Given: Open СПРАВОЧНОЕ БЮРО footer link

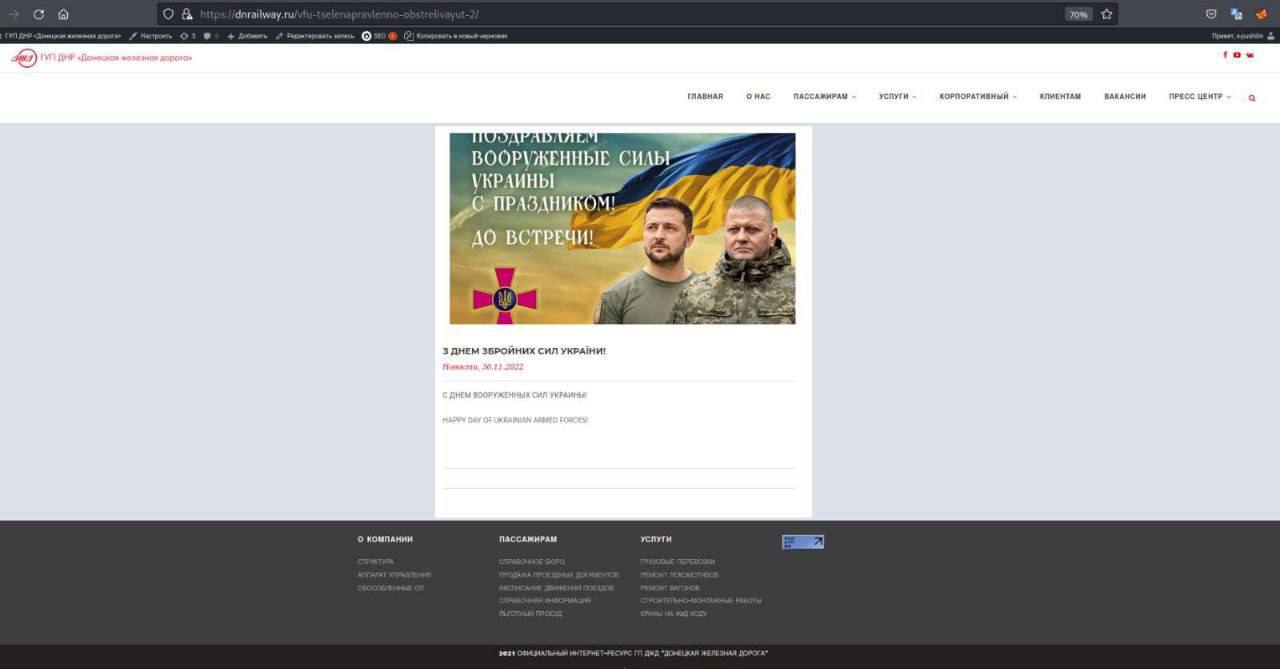Looking at the screenshot, I should pos(532,562).
